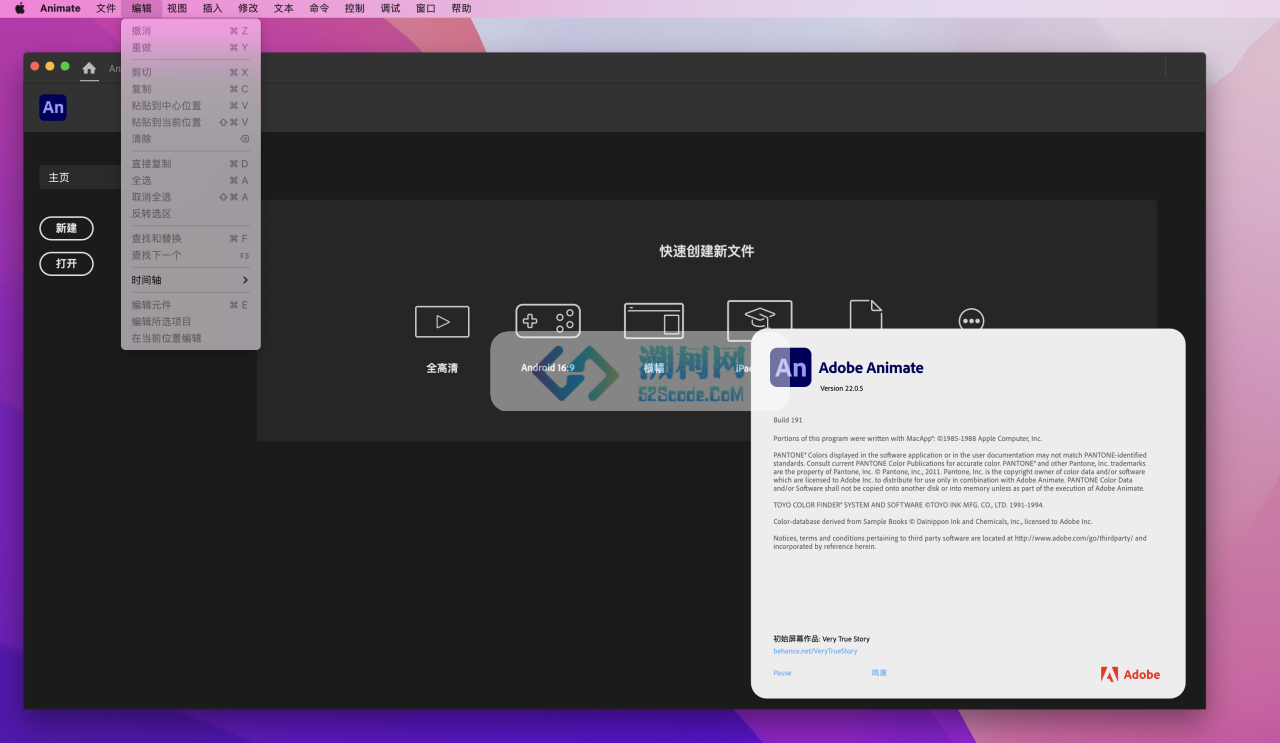Click the Adobe Animate title in About dialog
This screenshot has width=1280, height=743.
coord(871,368)
